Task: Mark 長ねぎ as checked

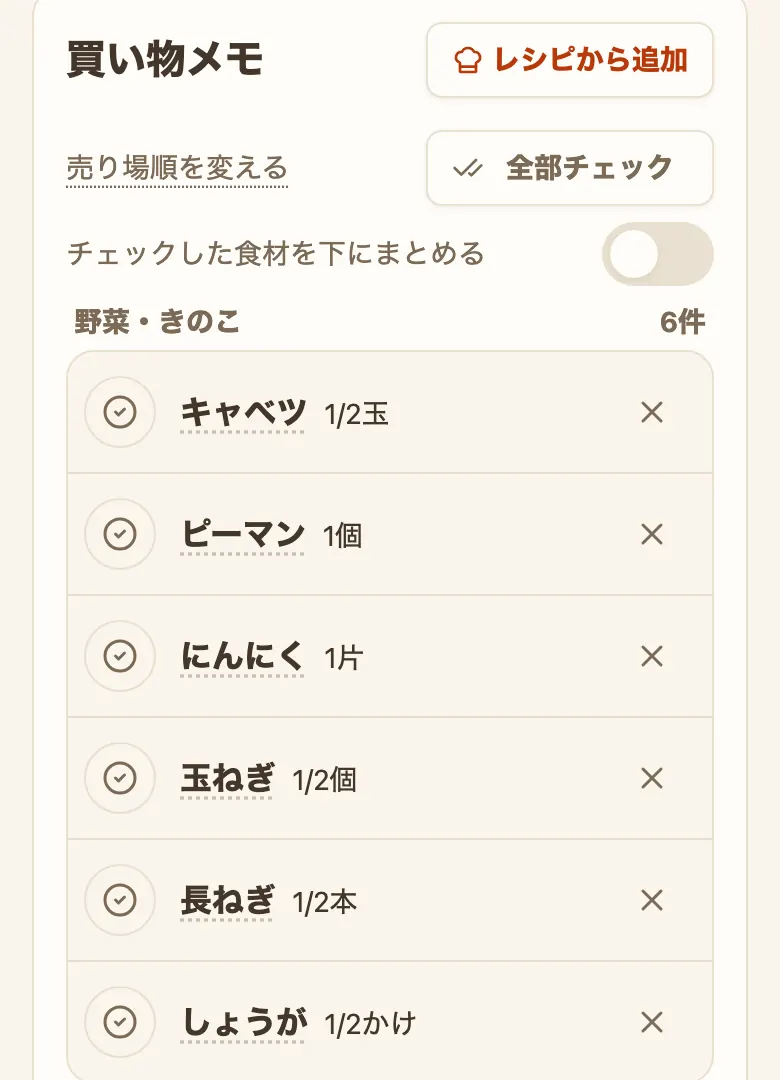Action: point(120,900)
